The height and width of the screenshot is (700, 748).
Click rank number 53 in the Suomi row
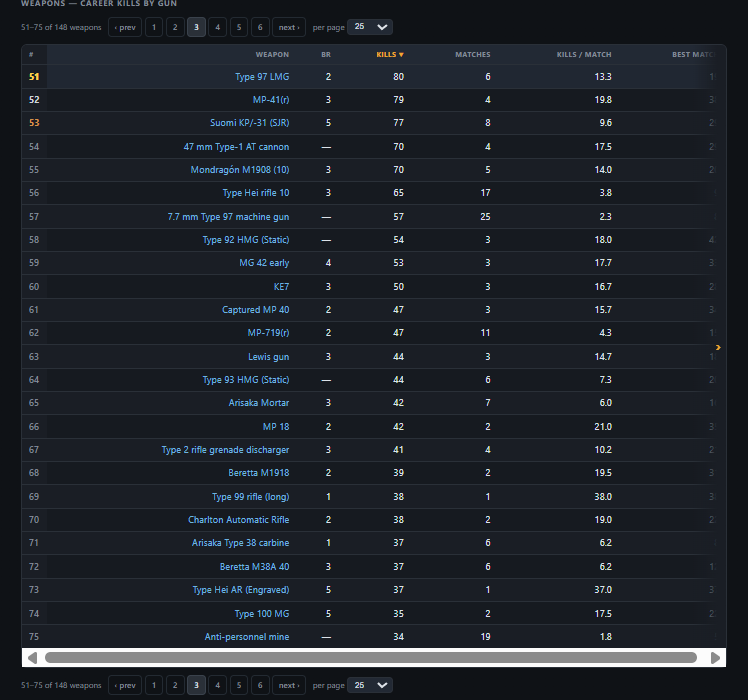click(34, 123)
